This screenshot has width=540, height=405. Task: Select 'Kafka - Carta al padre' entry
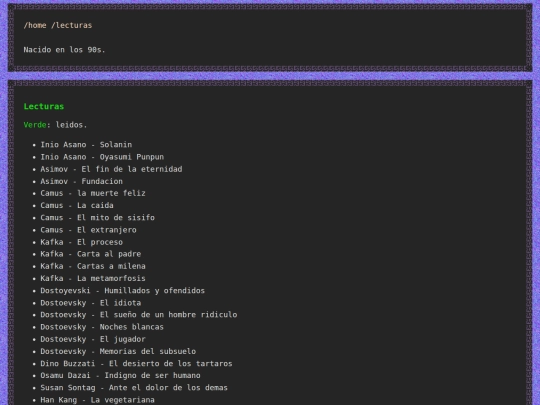point(91,254)
